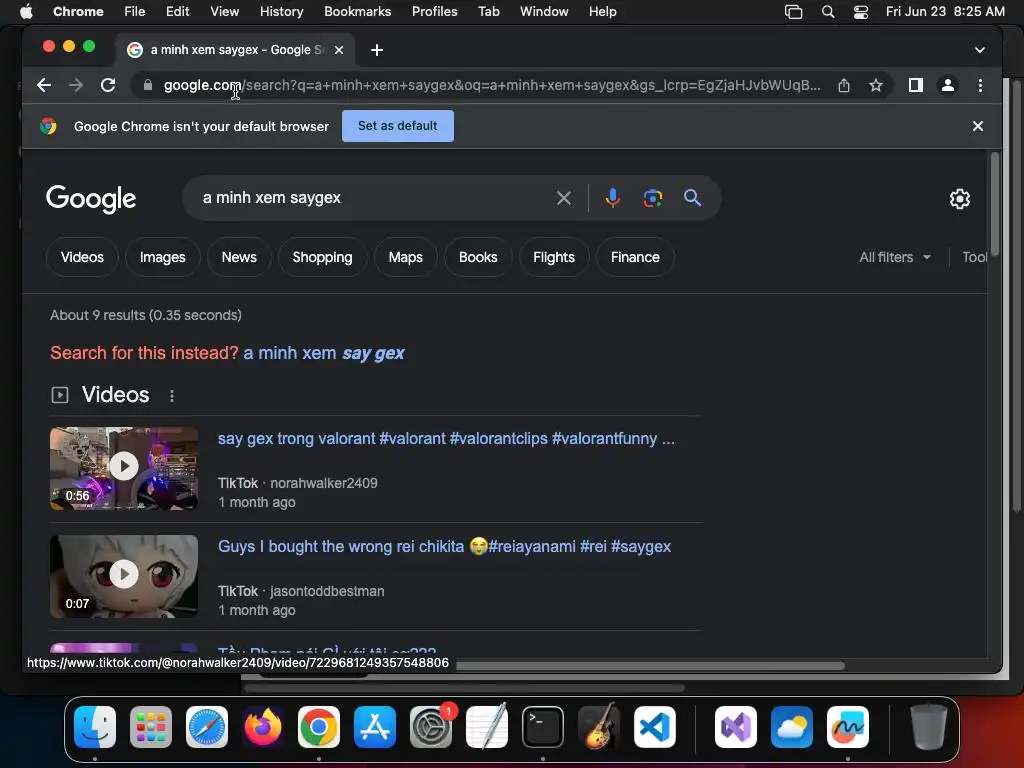Filter results by Books
The height and width of the screenshot is (768, 1024).
(x=478, y=257)
